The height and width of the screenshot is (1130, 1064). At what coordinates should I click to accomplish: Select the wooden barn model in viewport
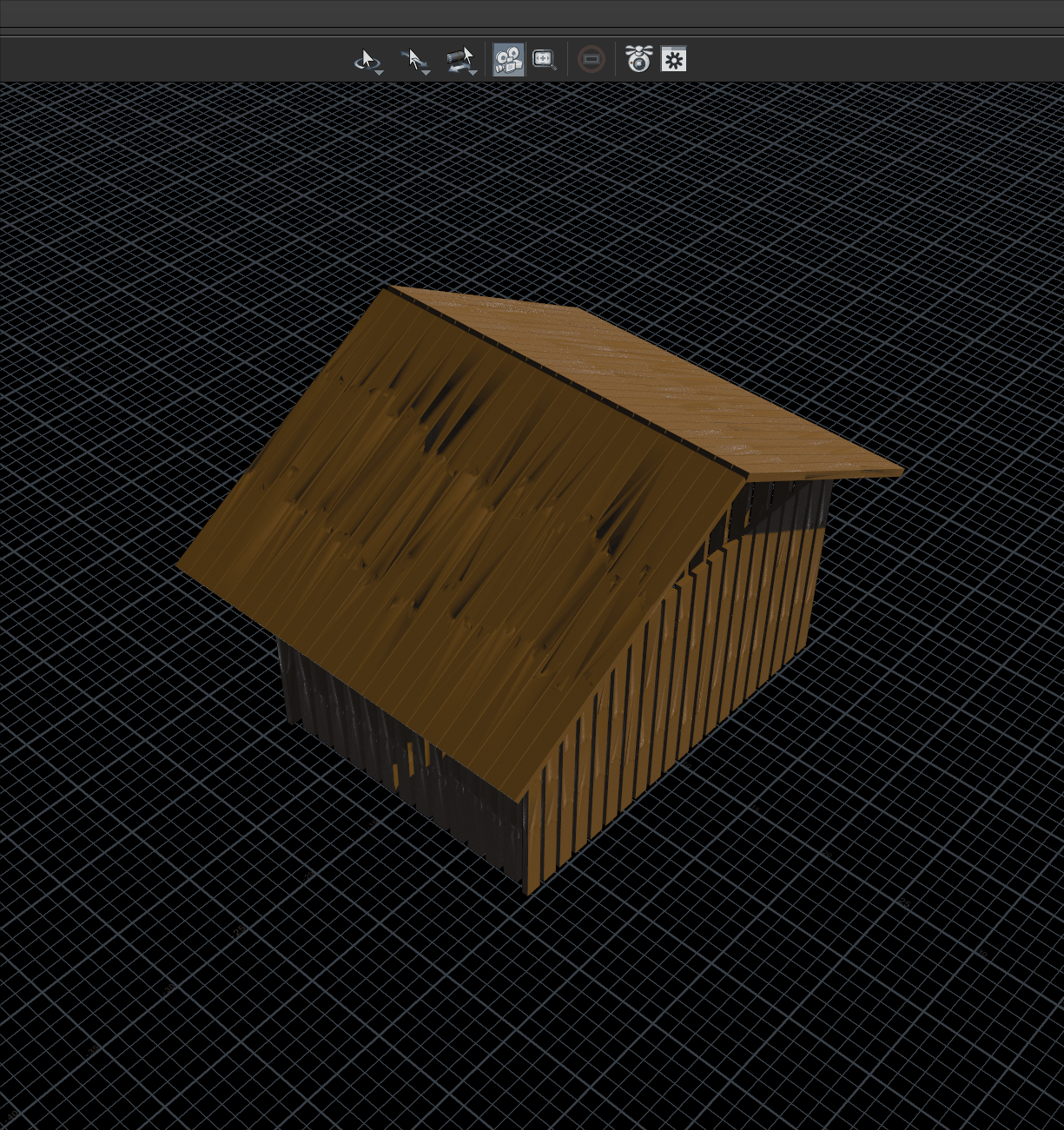[540, 590]
